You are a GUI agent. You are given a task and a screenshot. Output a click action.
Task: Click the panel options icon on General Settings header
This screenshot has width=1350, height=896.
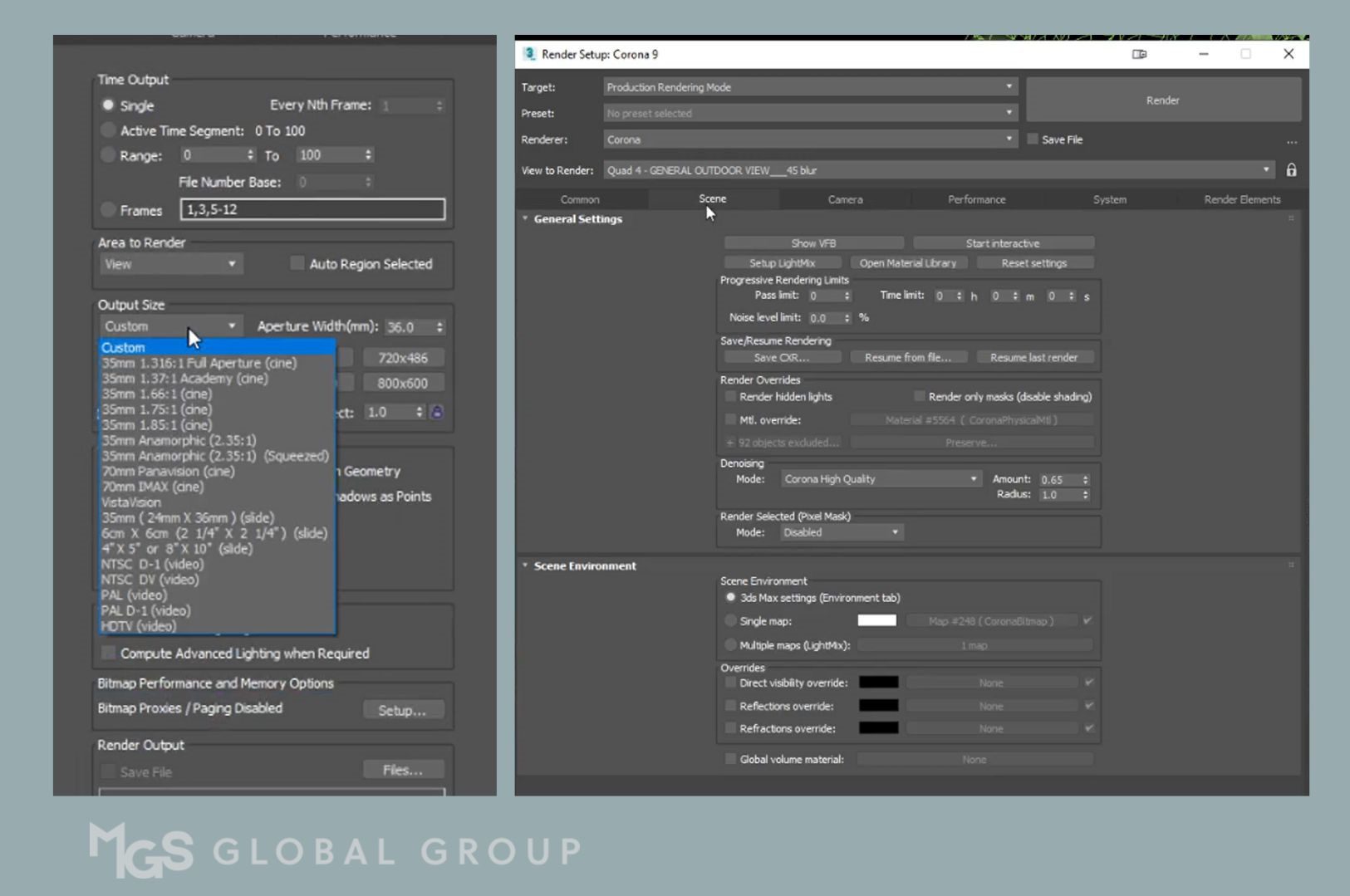click(x=1290, y=219)
